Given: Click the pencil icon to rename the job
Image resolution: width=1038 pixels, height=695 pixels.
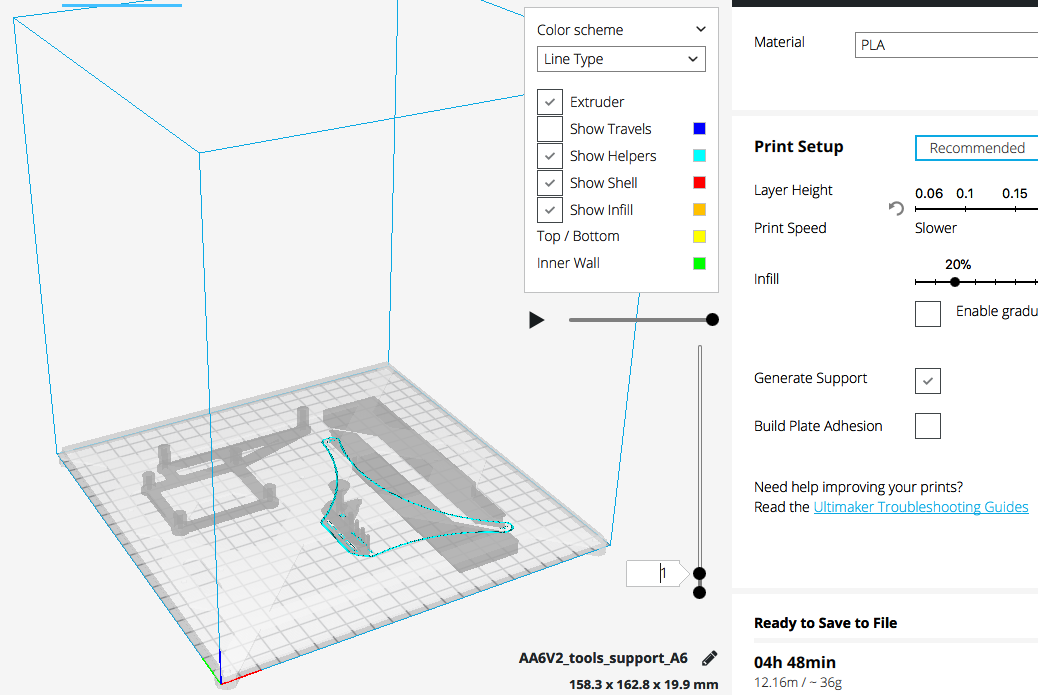Looking at the screenshot, I should (x=710, y=658).
